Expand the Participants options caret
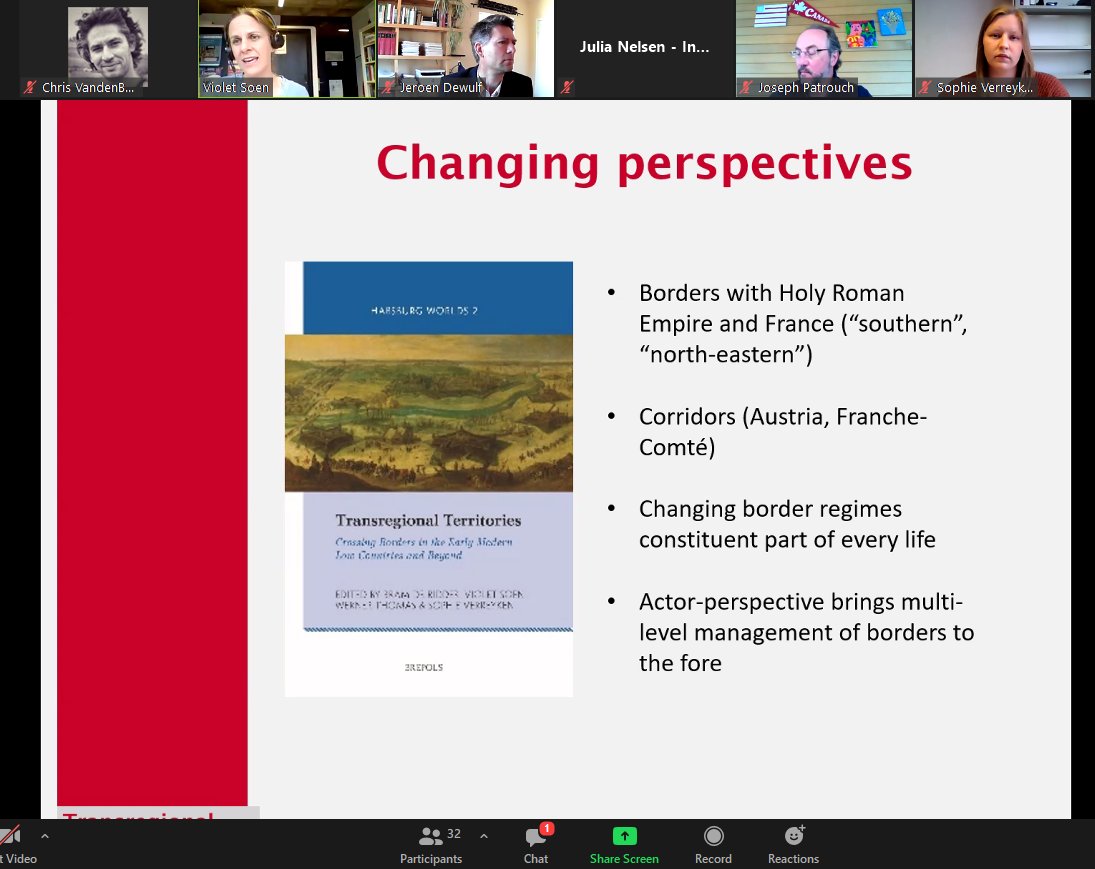The width and height of the screenshot is (1095, 869). tap(484, 835)
